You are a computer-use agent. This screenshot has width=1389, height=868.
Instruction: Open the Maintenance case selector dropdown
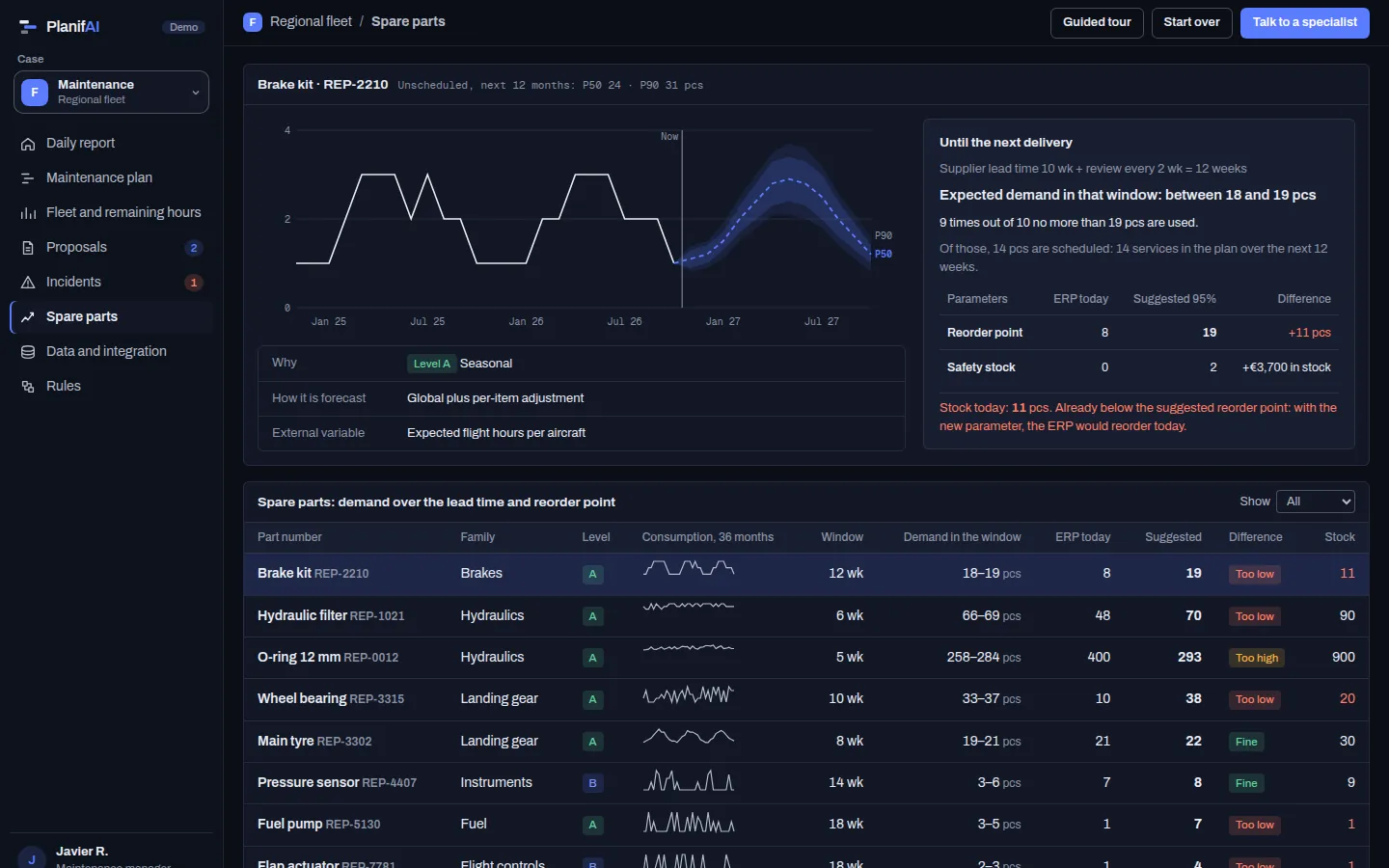tap(111, 92)
